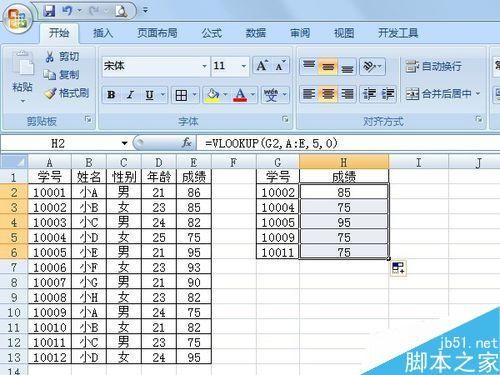Increase font size with the large A
500x375 pixels.
click(x=262, y=66)
